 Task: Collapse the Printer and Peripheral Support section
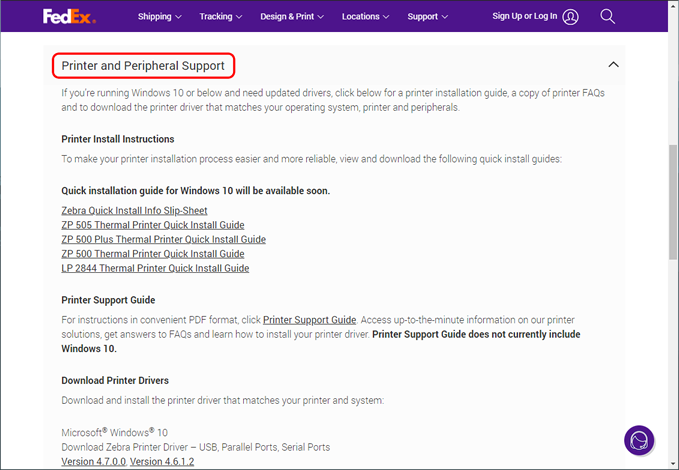tap(613, 65)
